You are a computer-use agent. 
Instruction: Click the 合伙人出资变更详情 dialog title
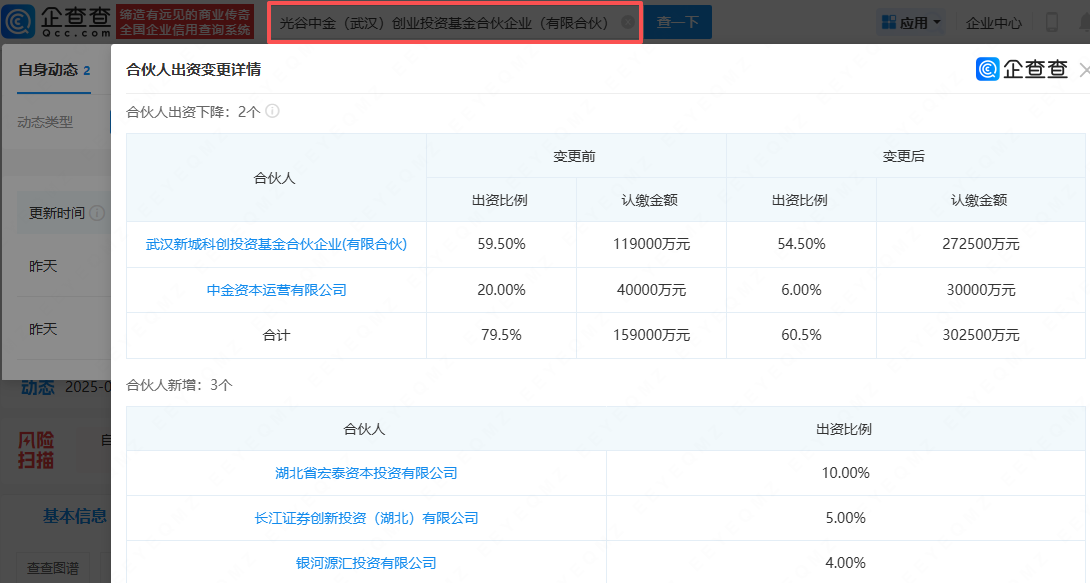[x=193, y=69]
